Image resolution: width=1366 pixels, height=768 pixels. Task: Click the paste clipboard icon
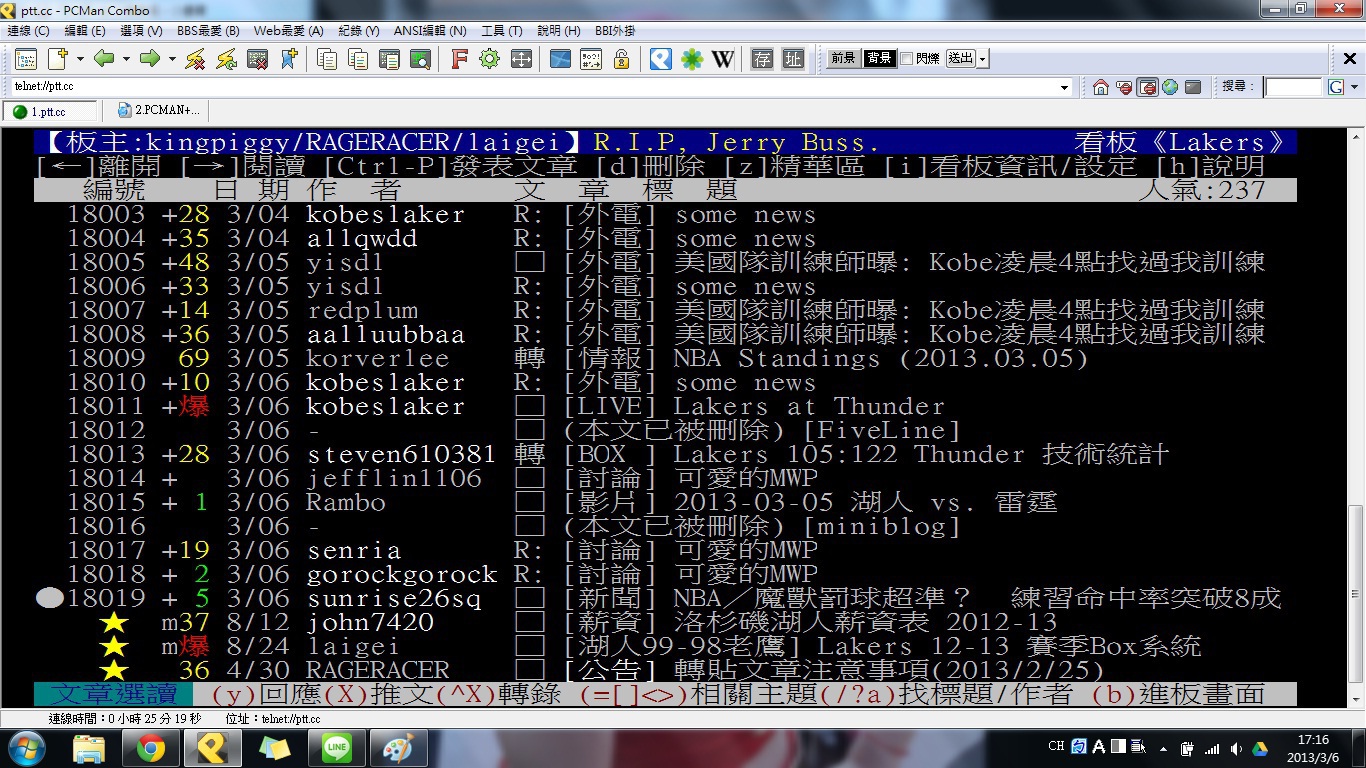pos(388,59)
